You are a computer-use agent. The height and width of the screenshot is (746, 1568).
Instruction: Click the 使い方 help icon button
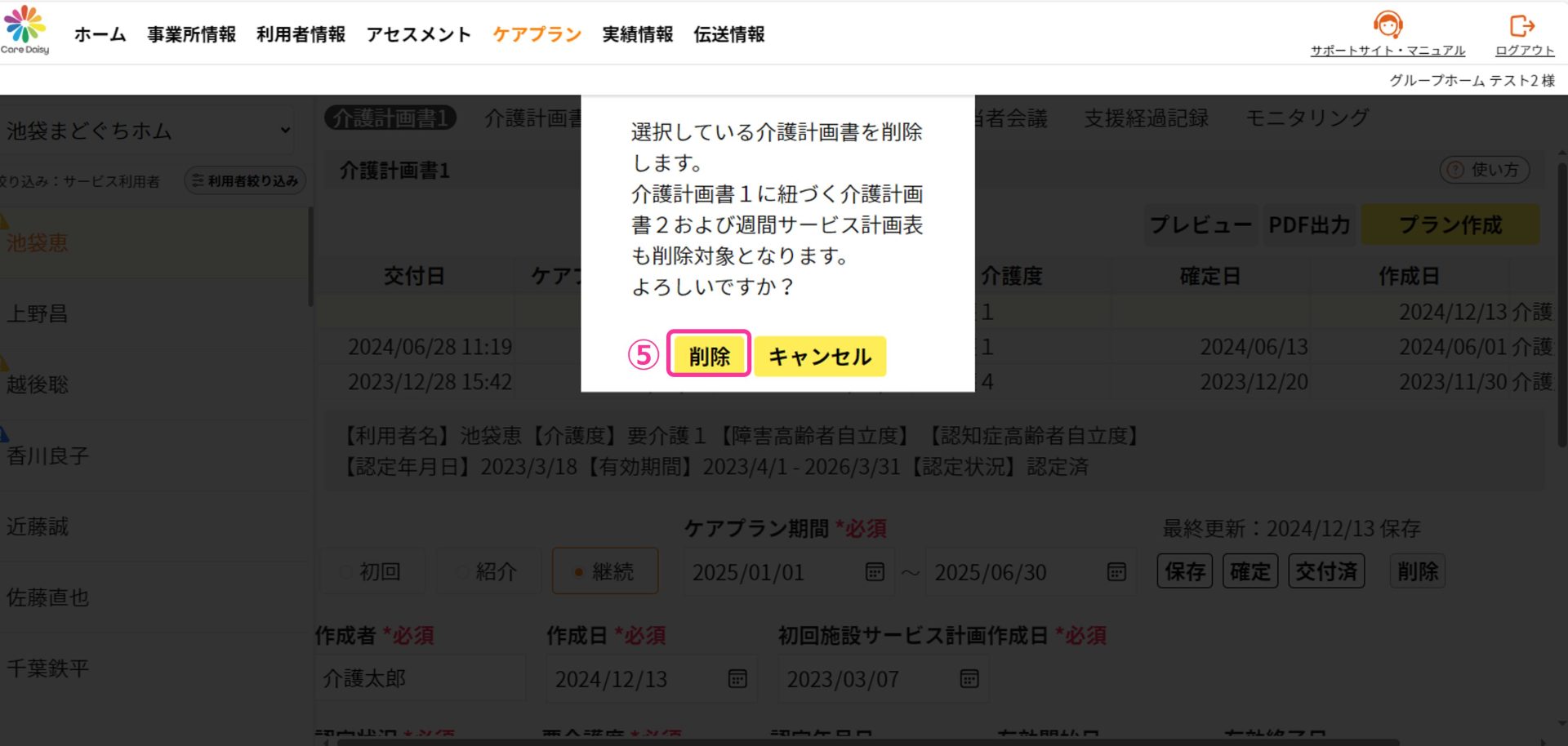coord(1484,170)
